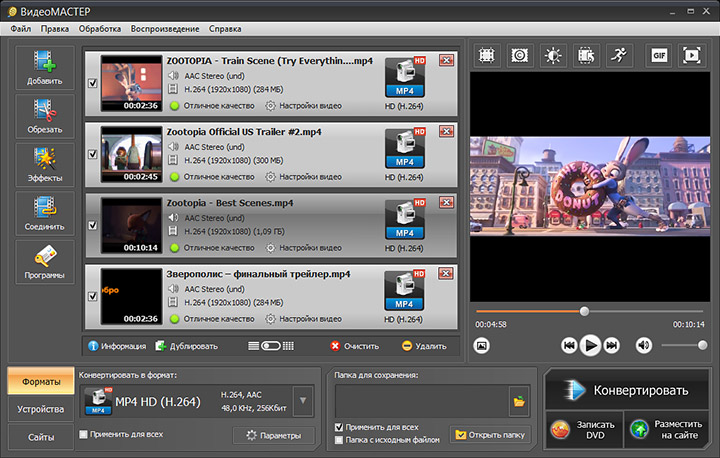Click the video playback progress slider handle
The height and width of the screenshot is (458, 720).
(x=584, y=311)
